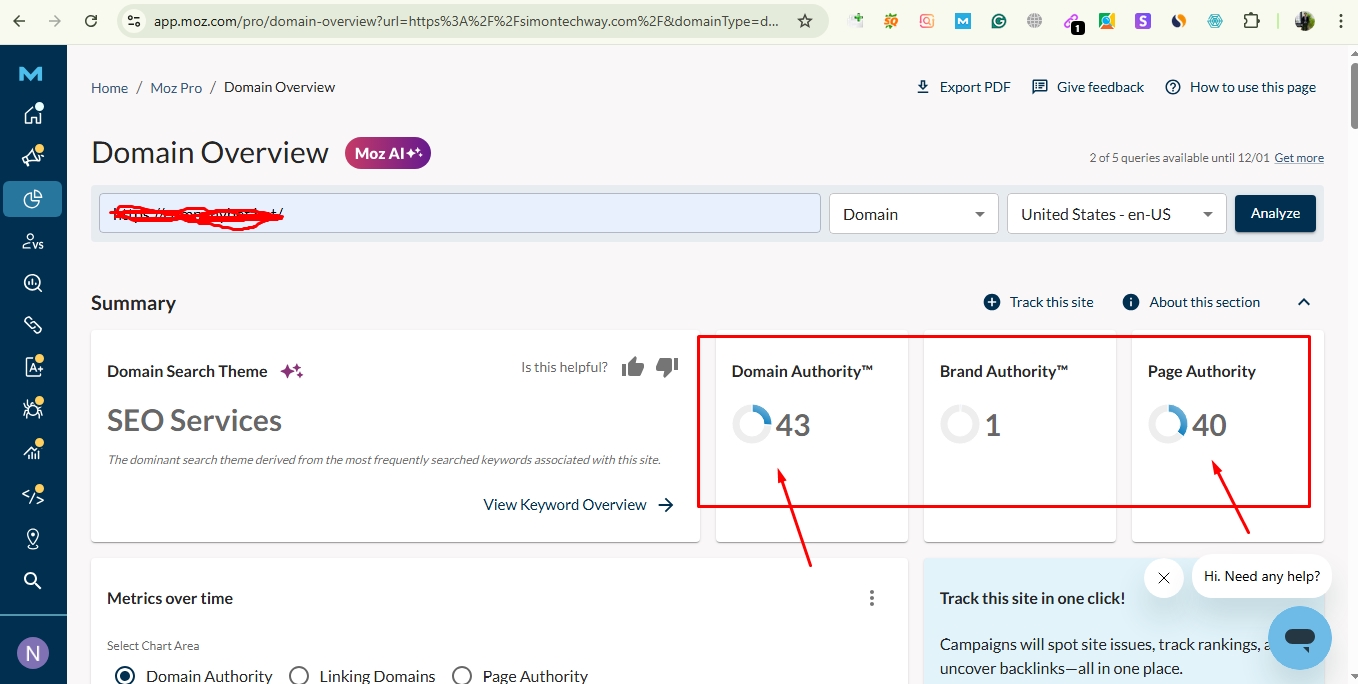Click the pink link extension icon with badge
Screen dimensions: 1358x684
pos(1071,23)
